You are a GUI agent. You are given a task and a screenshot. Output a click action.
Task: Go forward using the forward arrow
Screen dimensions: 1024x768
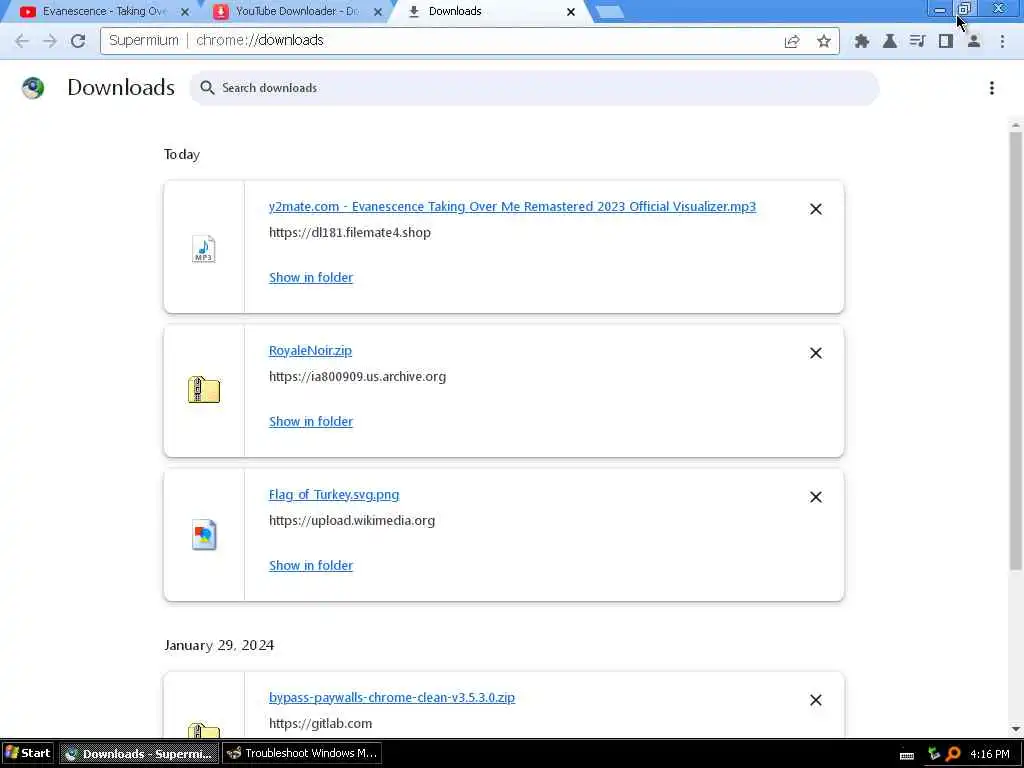(x=50, y=40)
